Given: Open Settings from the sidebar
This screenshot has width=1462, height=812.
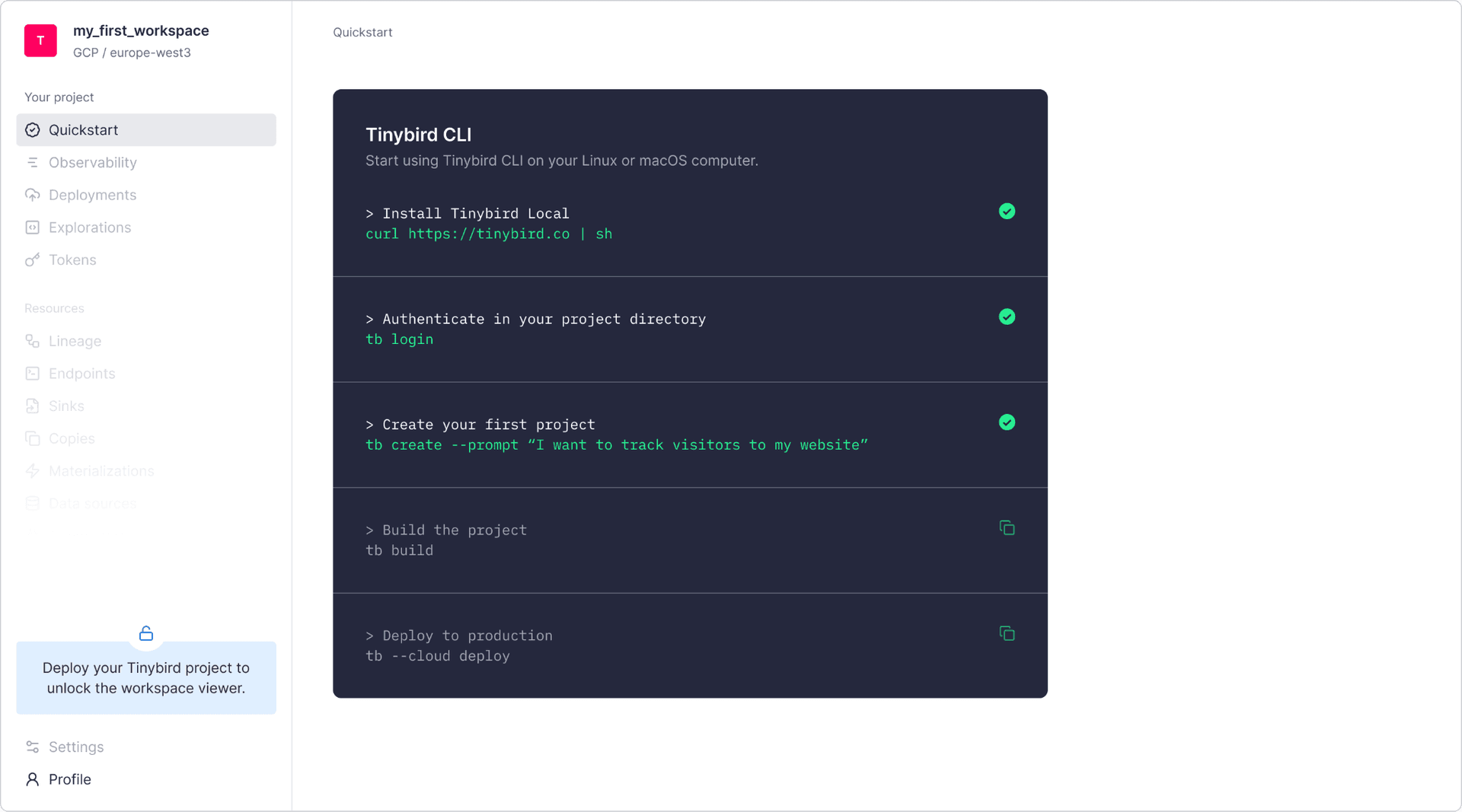Looking at the screenshot, I should point(75,747).
